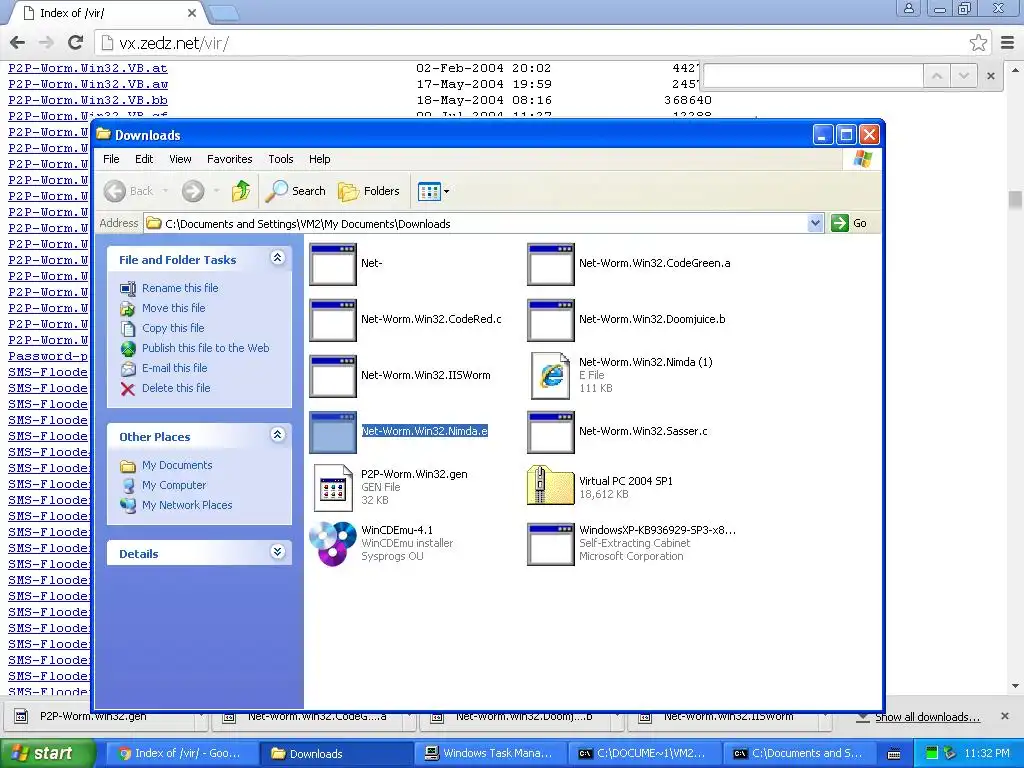This screenshot has height=768, width=1024.
Task: Open the Help menu
Action: (x=319, y=159)
